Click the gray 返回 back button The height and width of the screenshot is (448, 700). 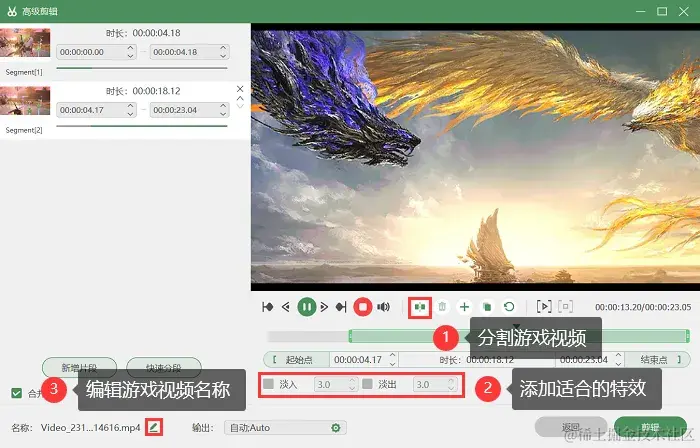(x=571, y=427)
